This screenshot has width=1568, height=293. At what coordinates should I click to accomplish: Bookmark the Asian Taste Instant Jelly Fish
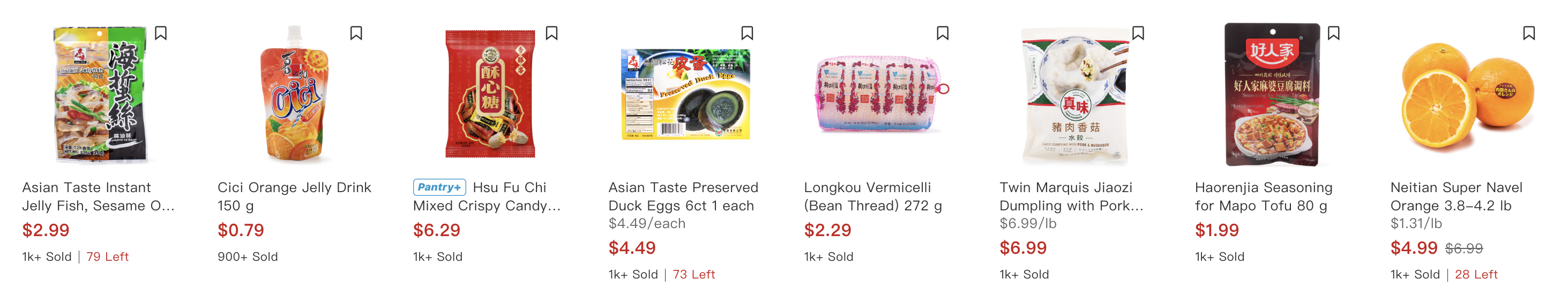pos(161,33)
